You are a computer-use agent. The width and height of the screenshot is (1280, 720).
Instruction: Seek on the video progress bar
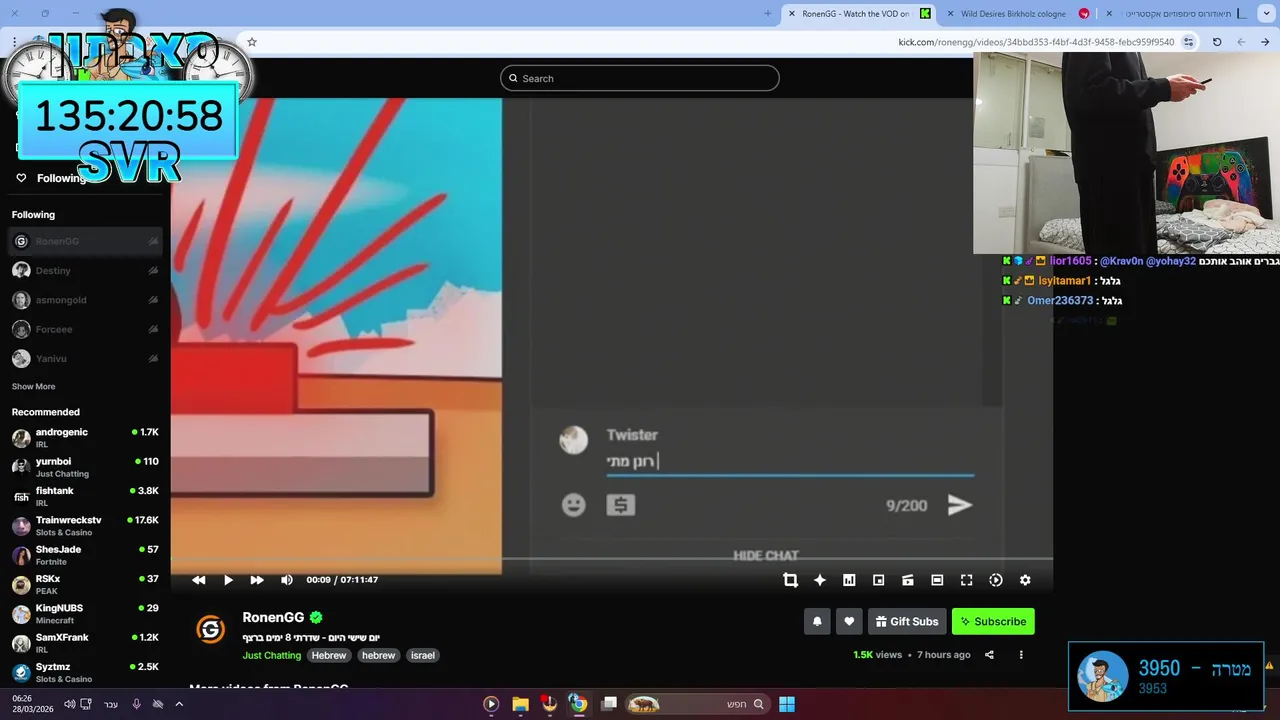click(612, 560)
